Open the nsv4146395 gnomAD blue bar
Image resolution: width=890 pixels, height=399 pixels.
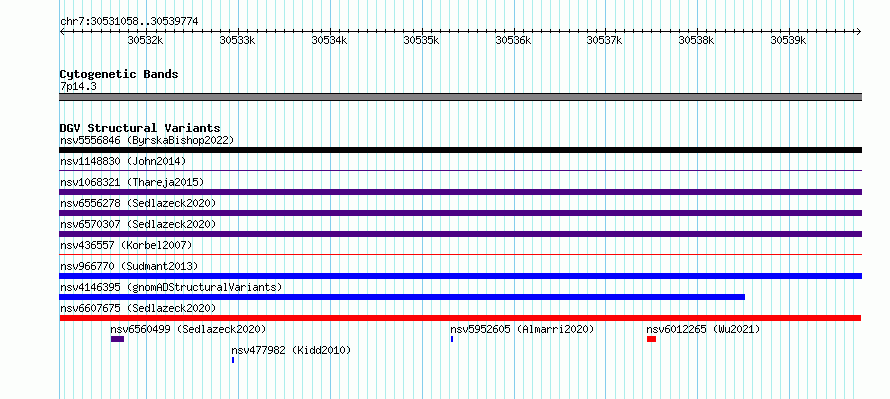(x=402, y=297)
